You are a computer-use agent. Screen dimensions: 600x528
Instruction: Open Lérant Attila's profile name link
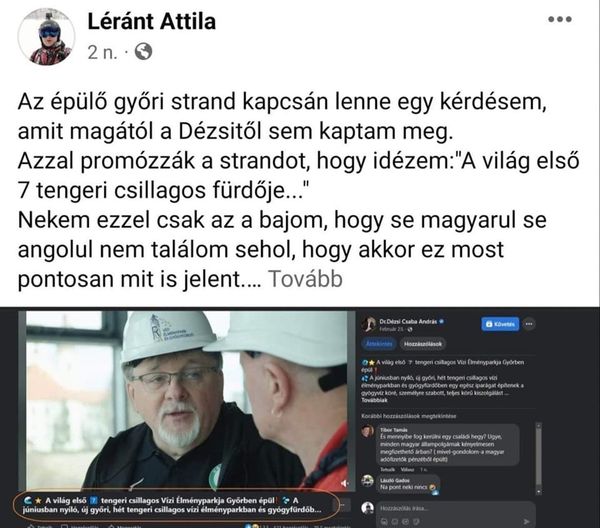[152, 21]
